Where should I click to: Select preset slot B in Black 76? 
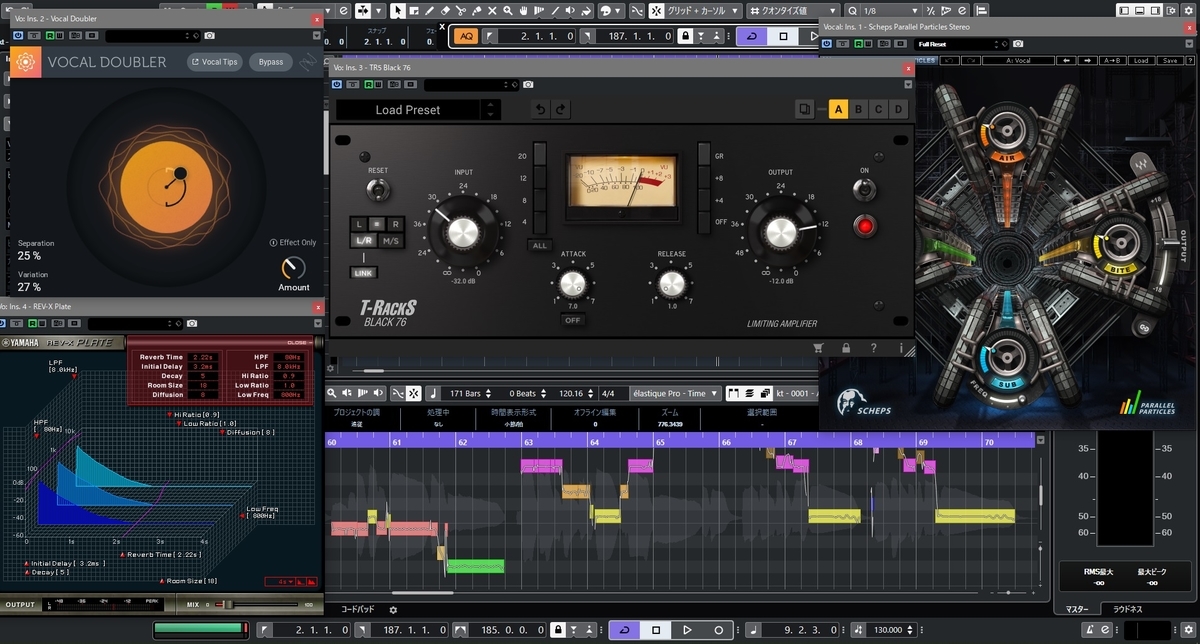(859, 109)
